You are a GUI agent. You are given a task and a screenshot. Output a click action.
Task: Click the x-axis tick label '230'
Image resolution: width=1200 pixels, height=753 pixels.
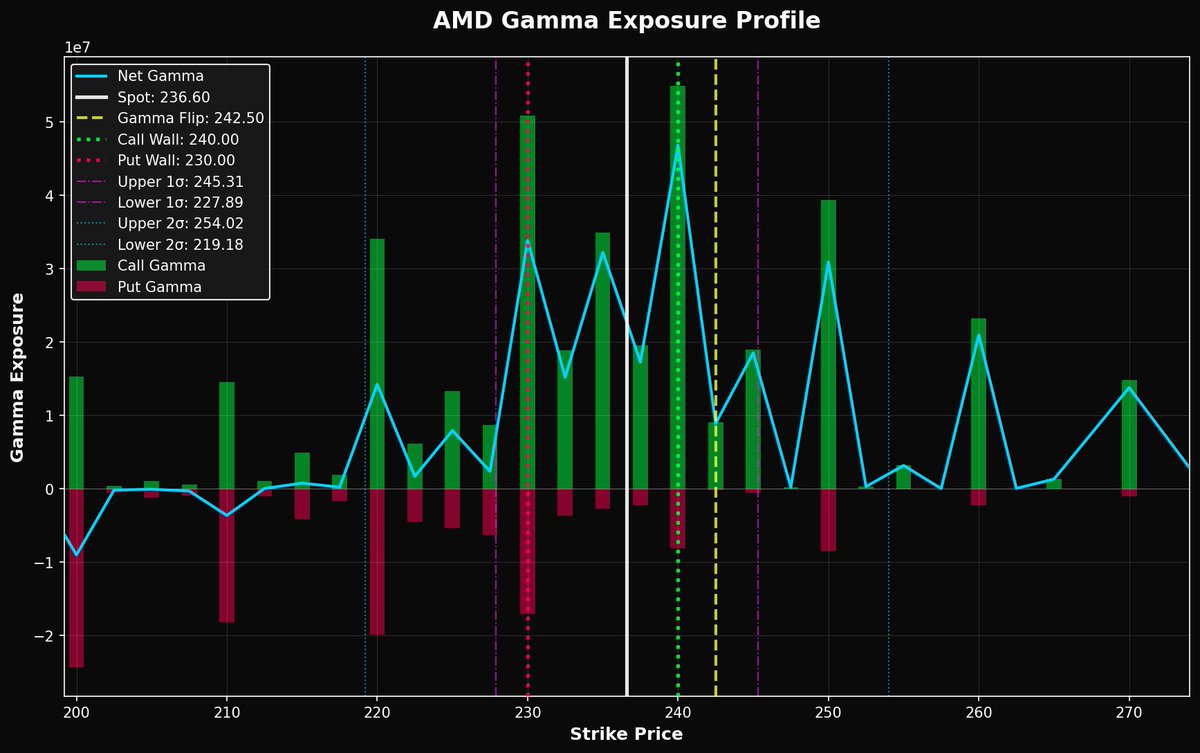click(528, 713)
